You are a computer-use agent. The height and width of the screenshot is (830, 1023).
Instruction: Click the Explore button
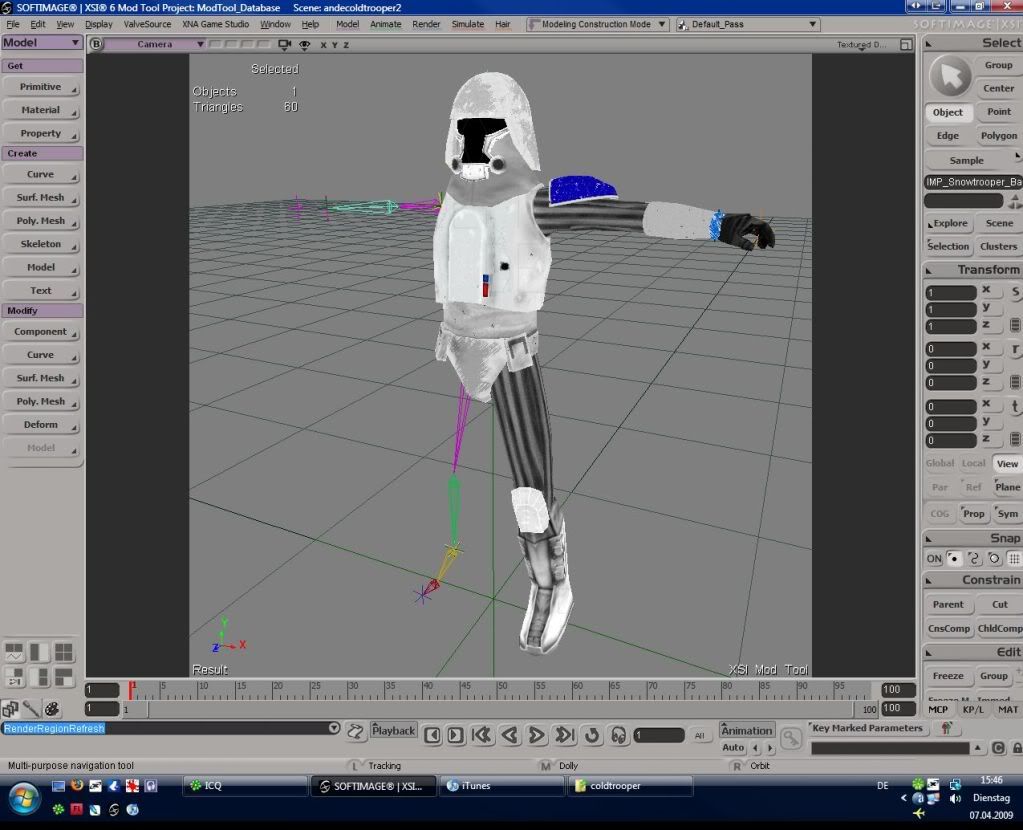click(948, 223)
